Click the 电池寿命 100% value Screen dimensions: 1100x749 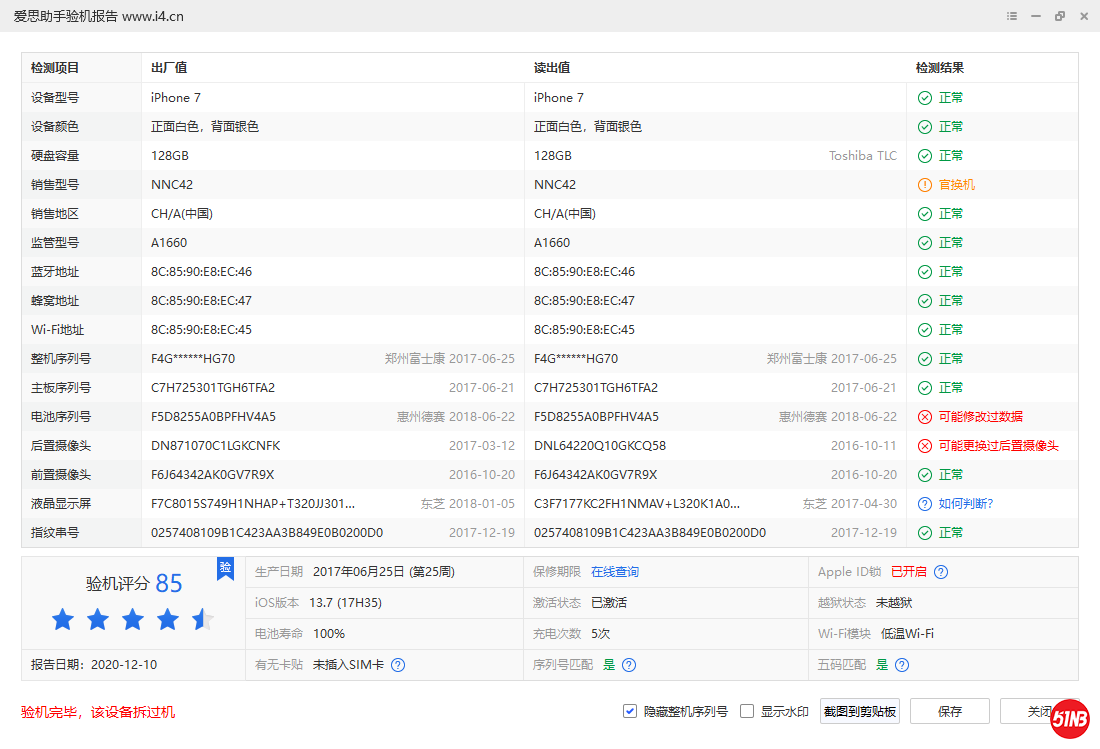pyautogui.click(x=329, y=634)
